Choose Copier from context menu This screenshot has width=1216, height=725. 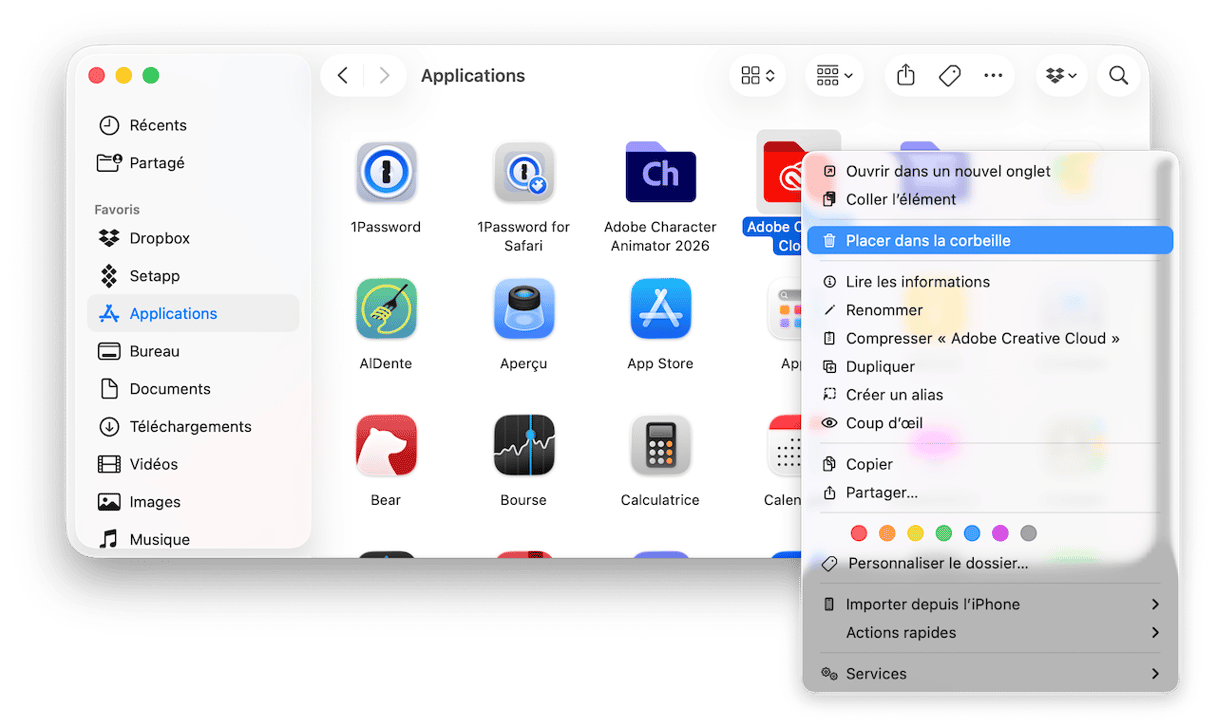coord(990,464)
